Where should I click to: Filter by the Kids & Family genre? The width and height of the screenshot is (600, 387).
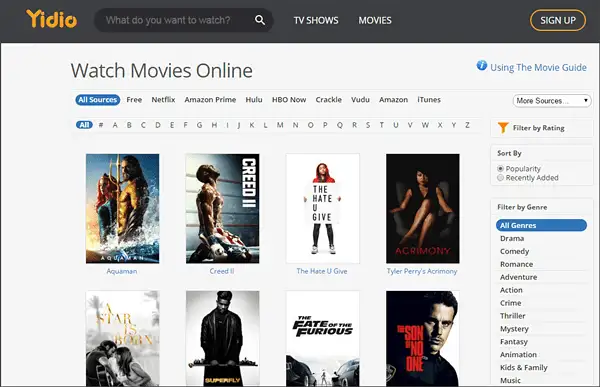(523, 367)
